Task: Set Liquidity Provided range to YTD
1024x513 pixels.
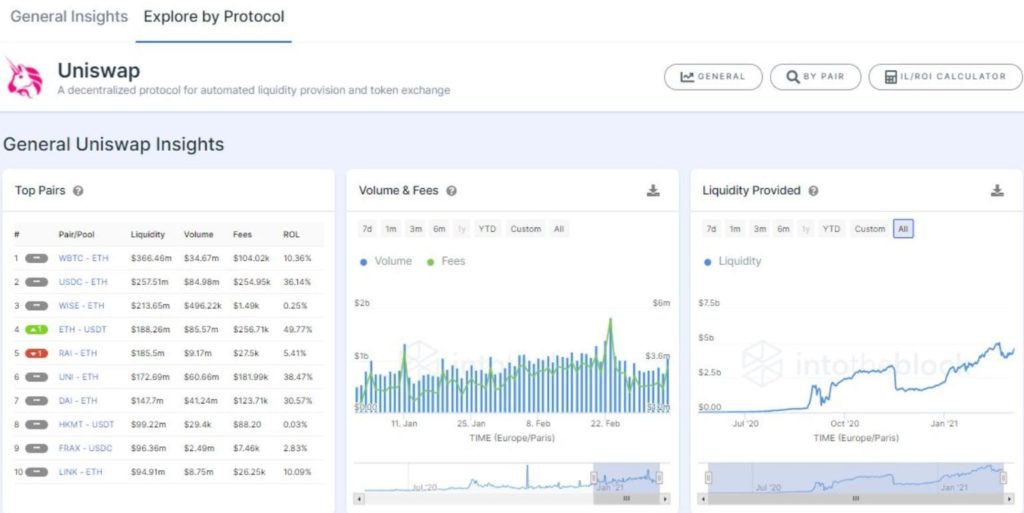Action: point(831,229)
